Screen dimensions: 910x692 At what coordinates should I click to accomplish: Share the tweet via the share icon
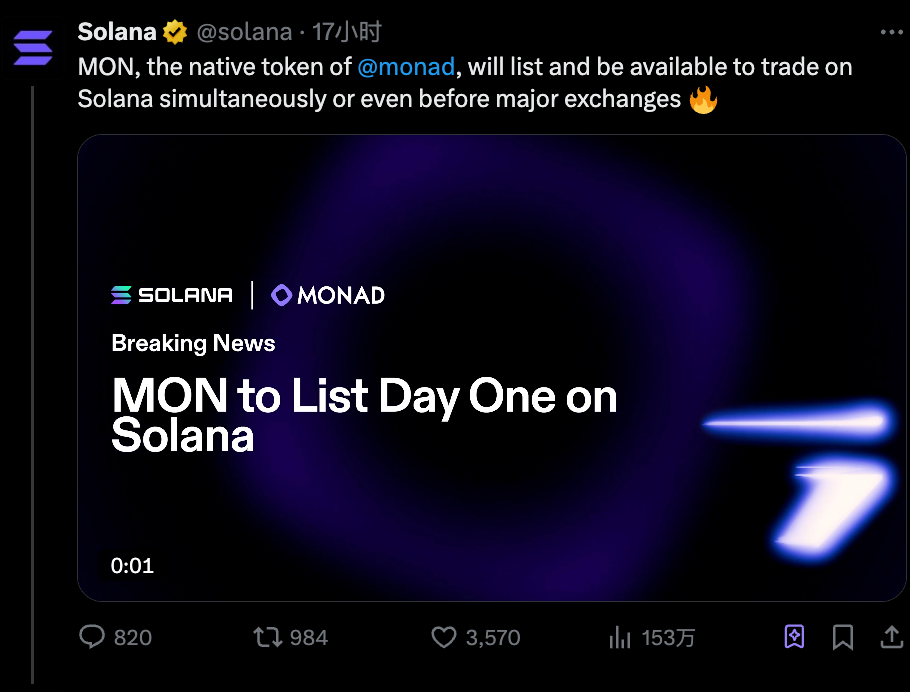[x=891, y=636]
